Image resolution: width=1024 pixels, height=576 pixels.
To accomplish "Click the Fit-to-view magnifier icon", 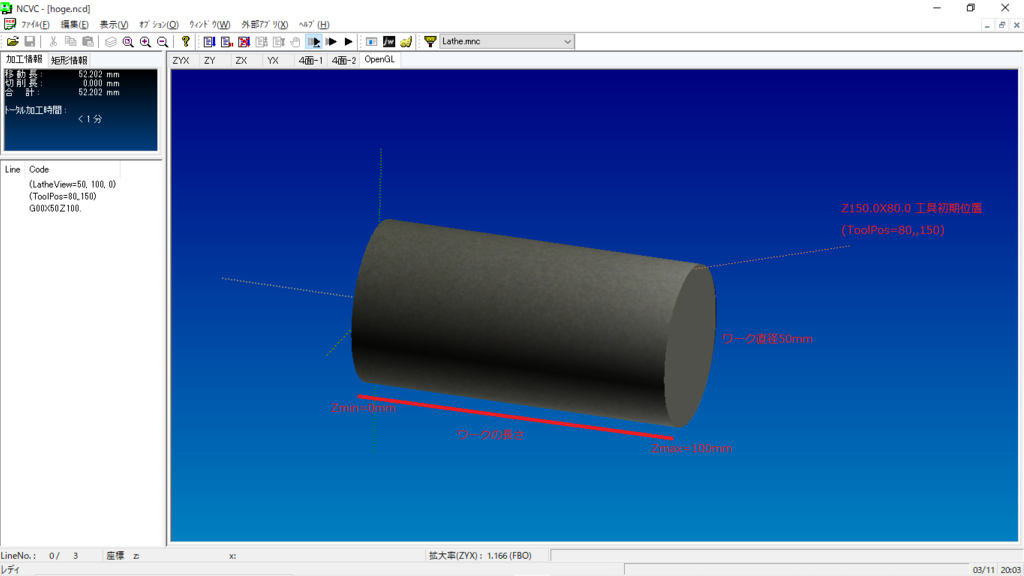I will pos(128,42).
